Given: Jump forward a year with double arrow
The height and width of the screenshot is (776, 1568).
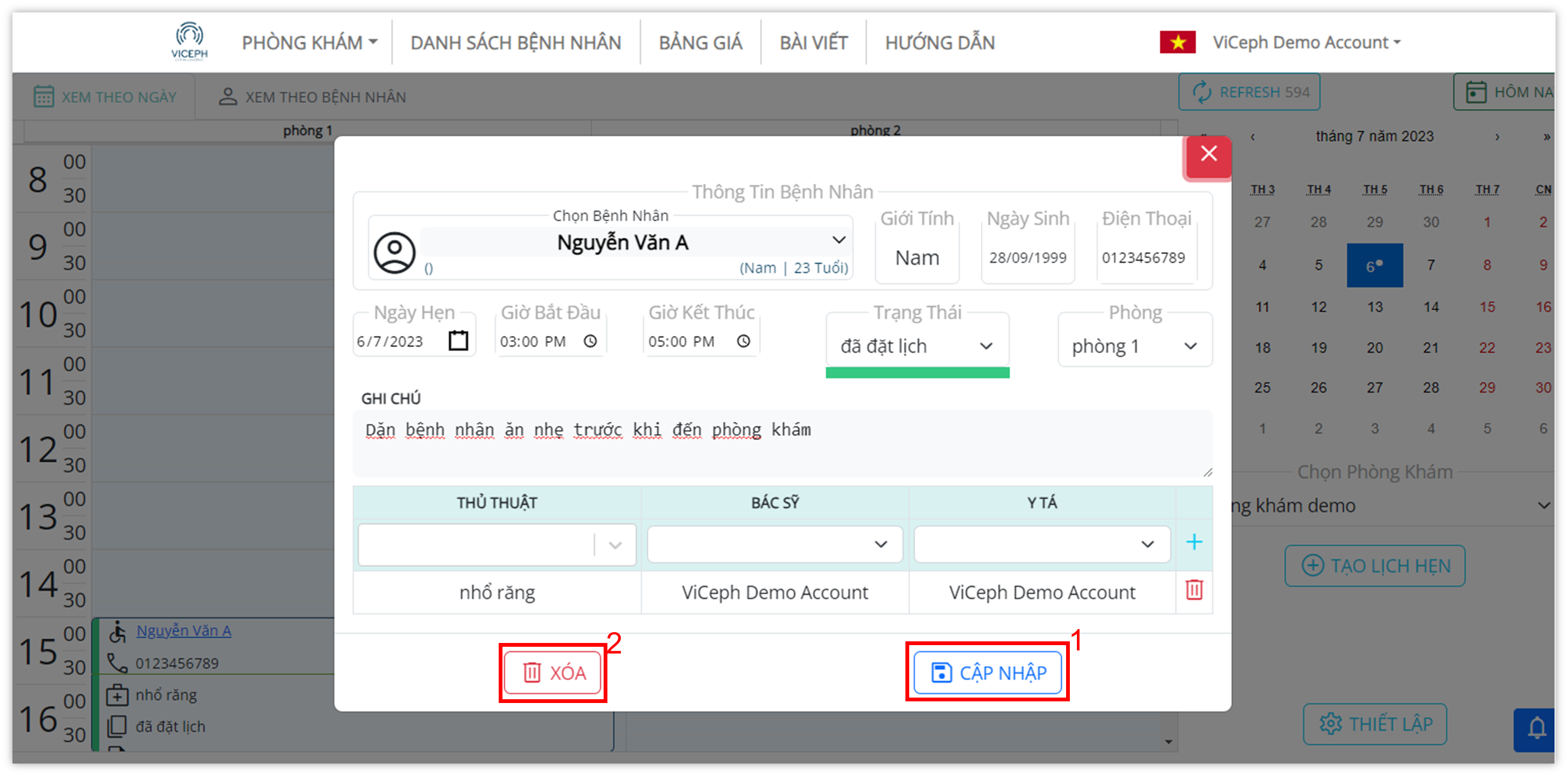Looking at the screenshot, I should pyautogui.click(x=1546, y=136).
